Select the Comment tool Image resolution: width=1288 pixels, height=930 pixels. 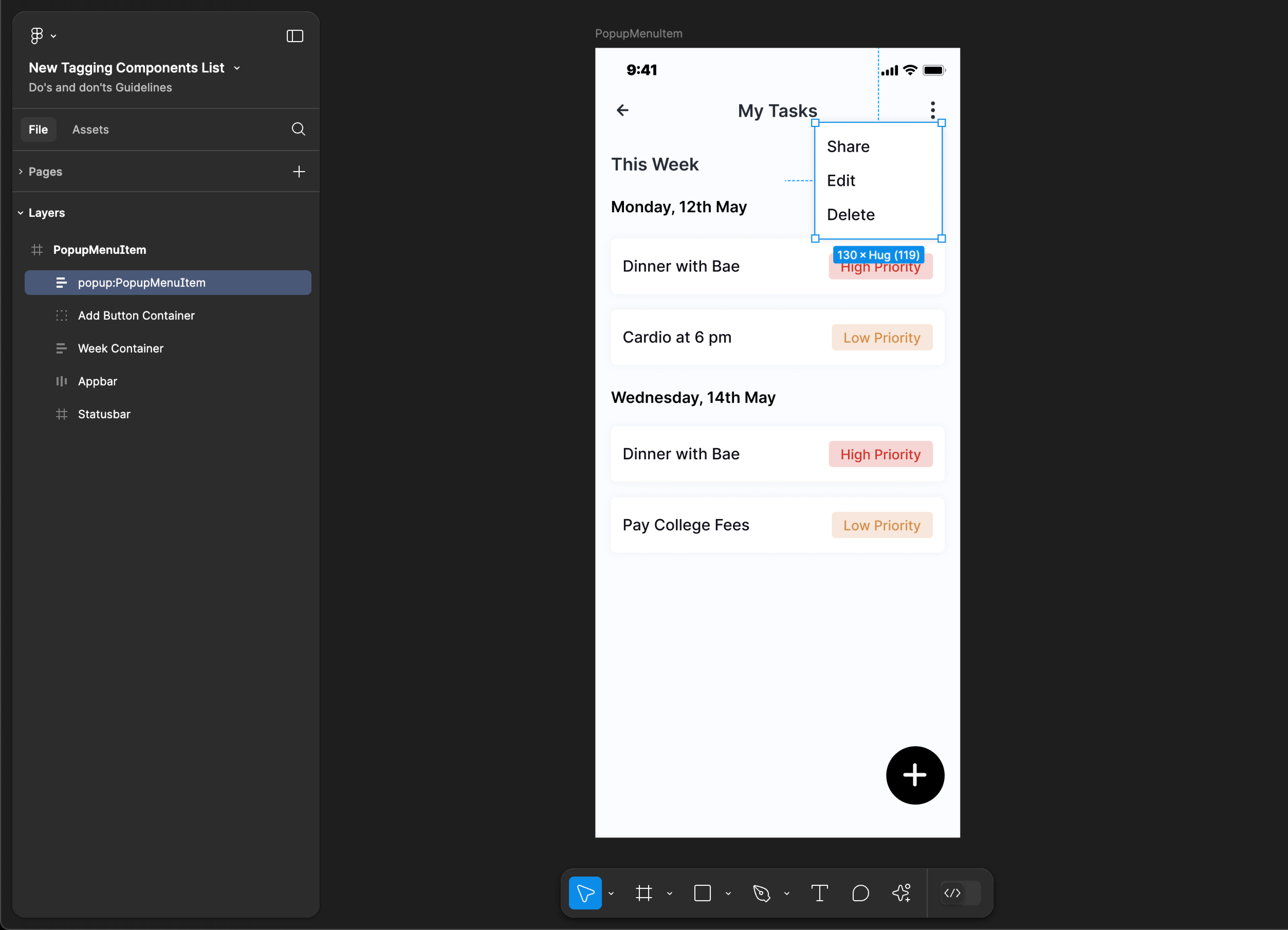pyautogui.click(x=860, y=892)
